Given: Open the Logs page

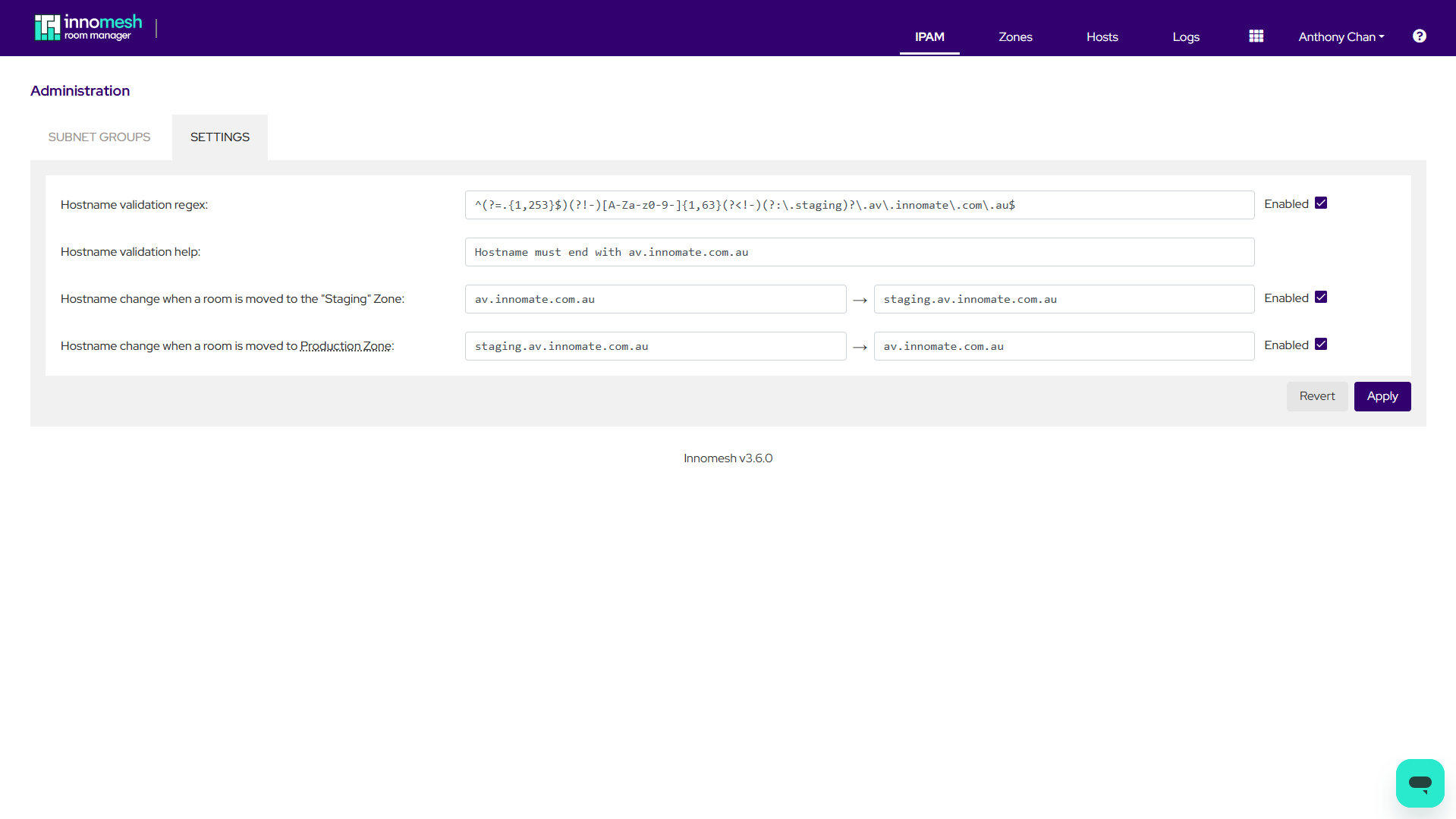Looking at the screenshot, I should tap(1185, 36).
